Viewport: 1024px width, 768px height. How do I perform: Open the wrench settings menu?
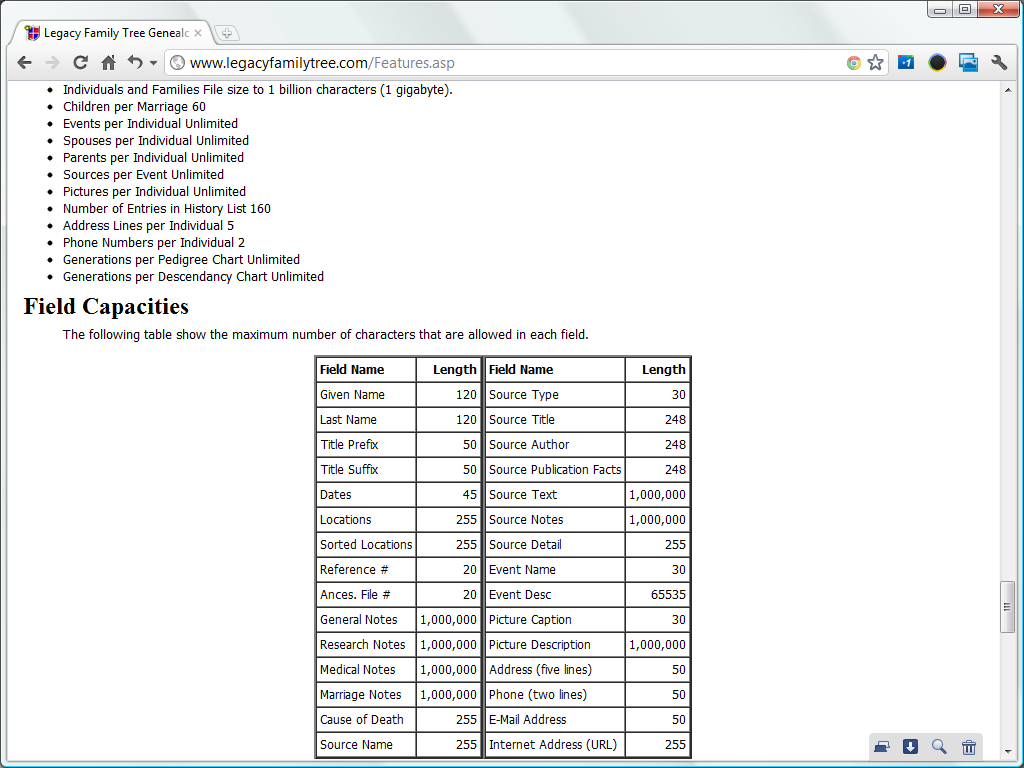coord(999,63)
